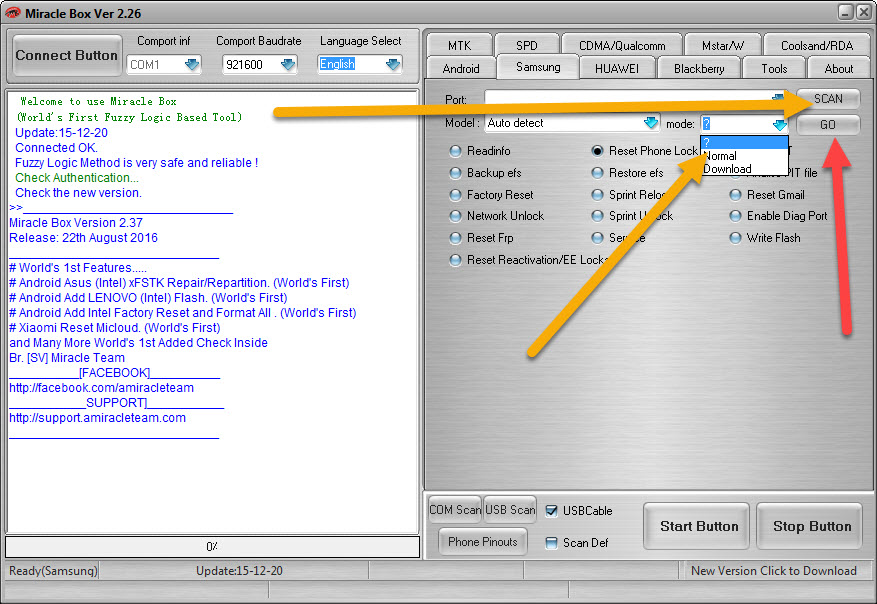
Task: Choose Download in the mode list
Action: (x=744, y=169)
